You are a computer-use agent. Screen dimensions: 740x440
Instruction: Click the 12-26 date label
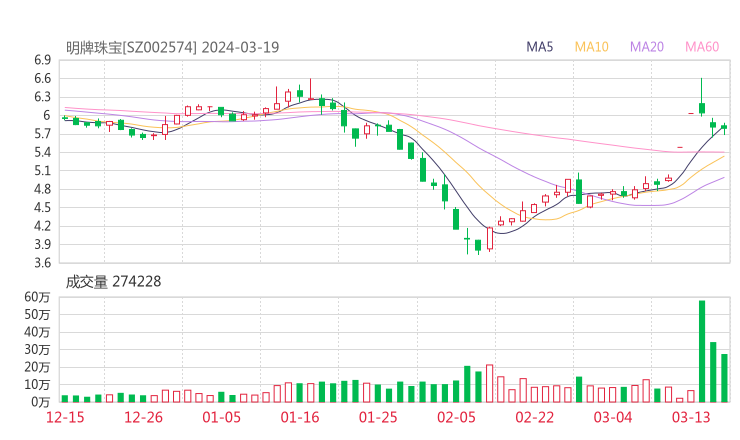[x=143, y=417]
